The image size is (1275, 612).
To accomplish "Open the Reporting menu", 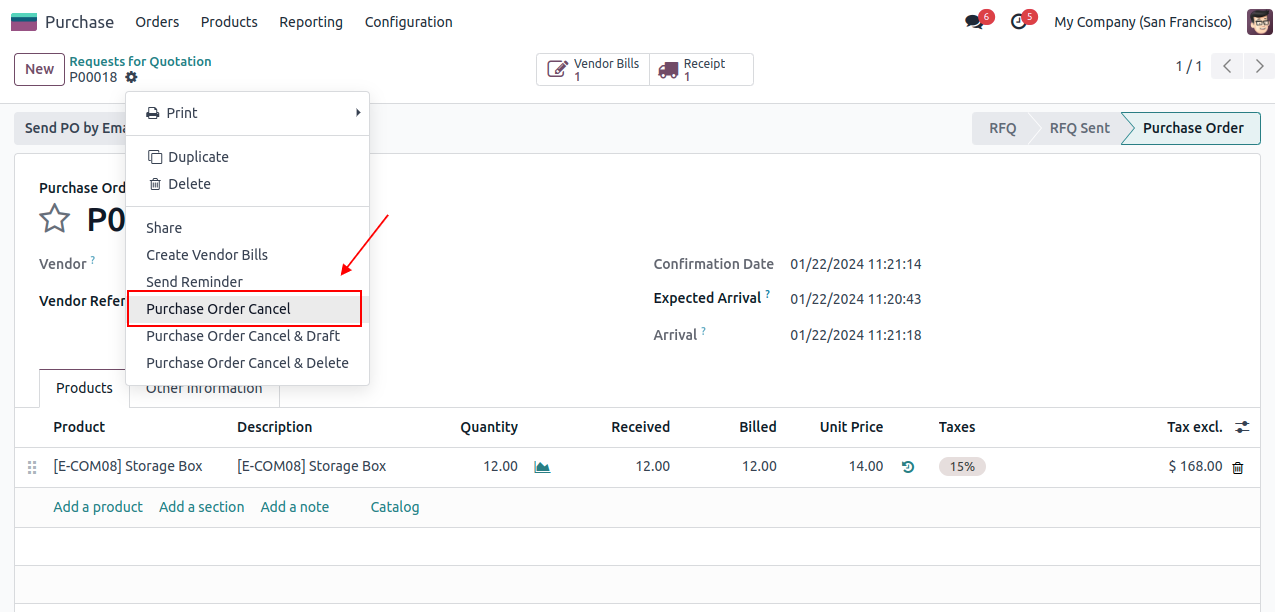I will 310,22.
